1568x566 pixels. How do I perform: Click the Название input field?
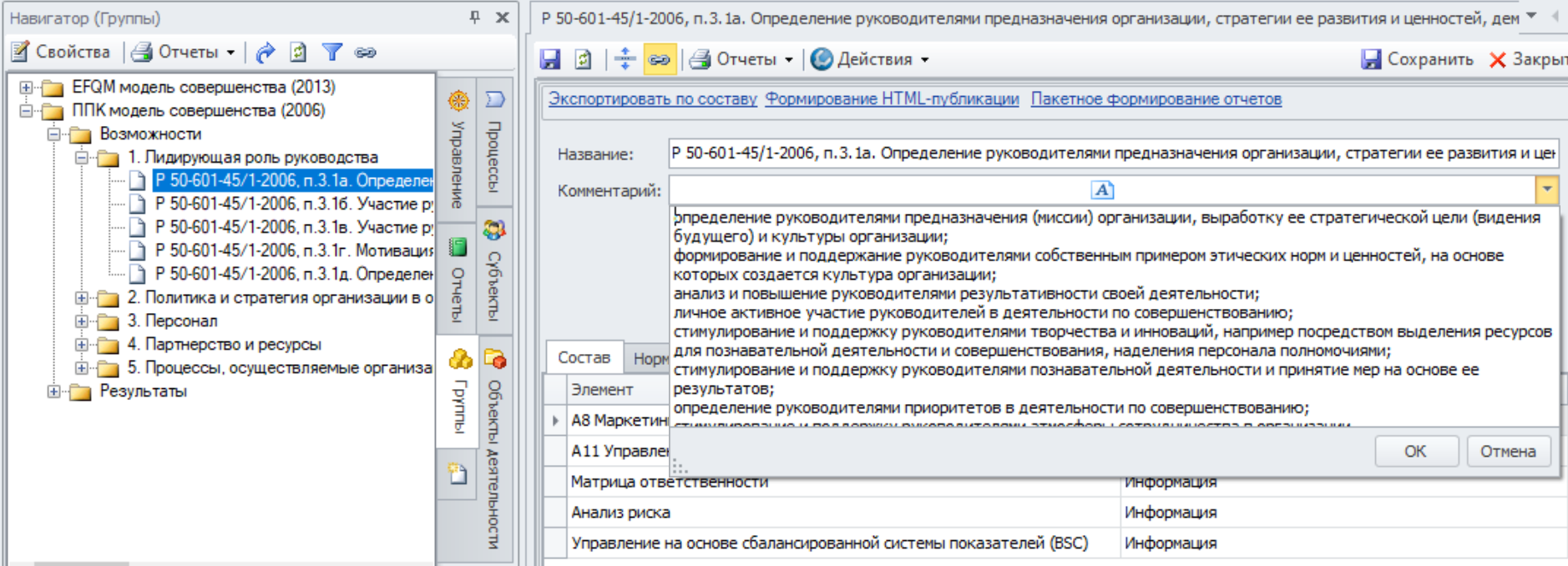[1112, 153]
